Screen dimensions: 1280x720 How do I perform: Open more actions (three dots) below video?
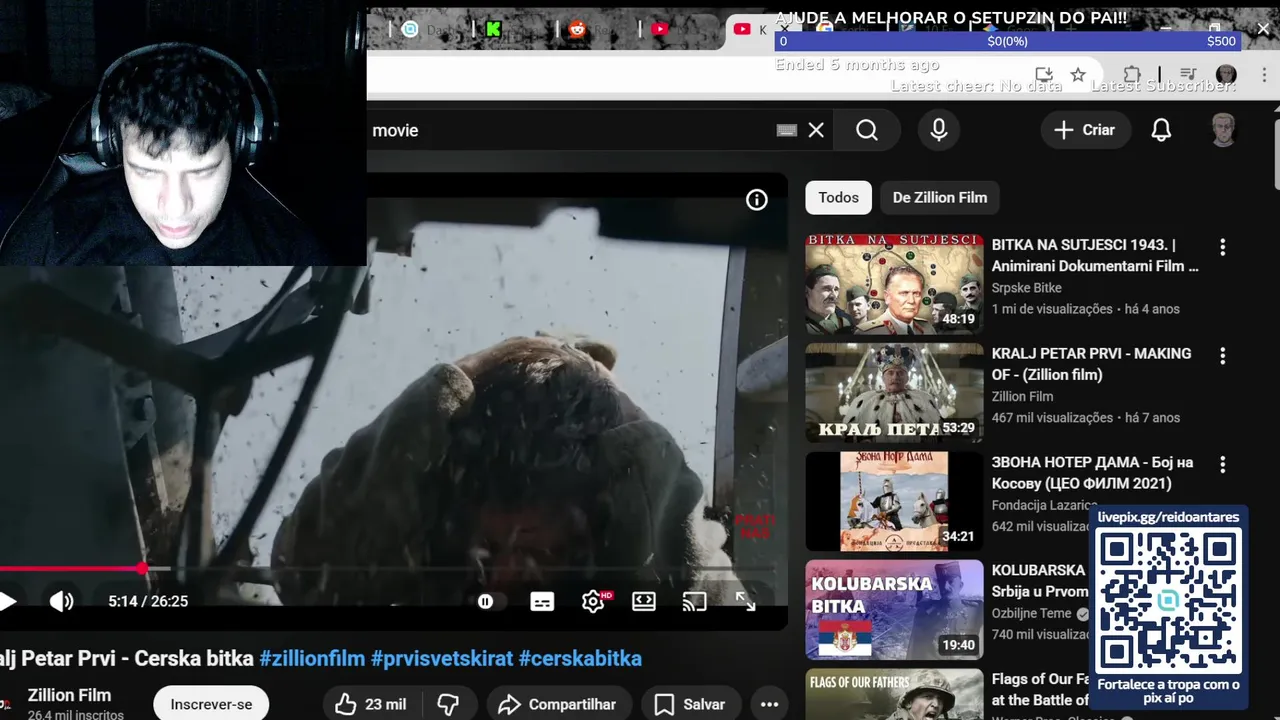point(769,704)
